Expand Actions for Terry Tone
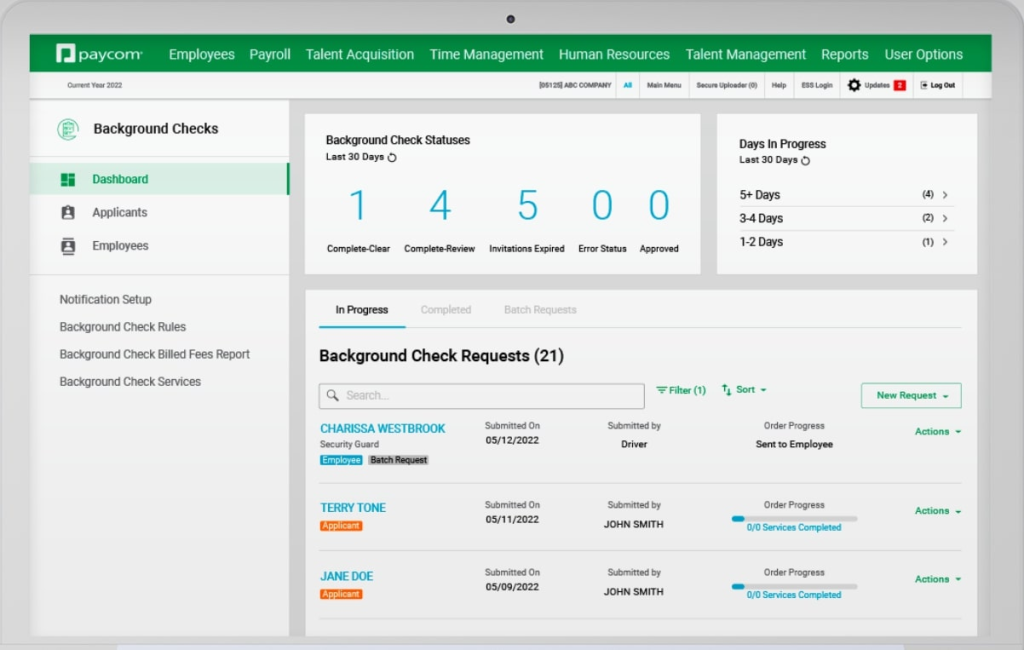Image resolution: width=1024 pixels, height=650 pixels. (x=936, y=510)
